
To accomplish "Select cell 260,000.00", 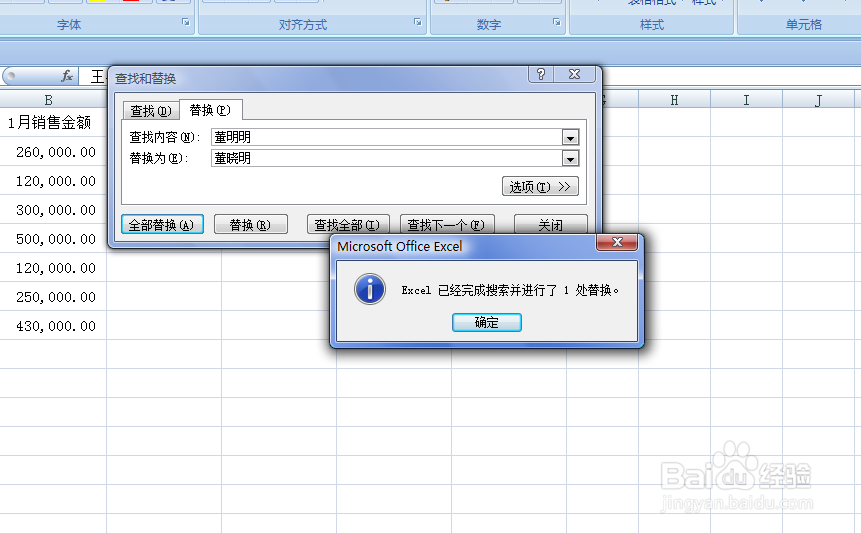I will [53, 152].
